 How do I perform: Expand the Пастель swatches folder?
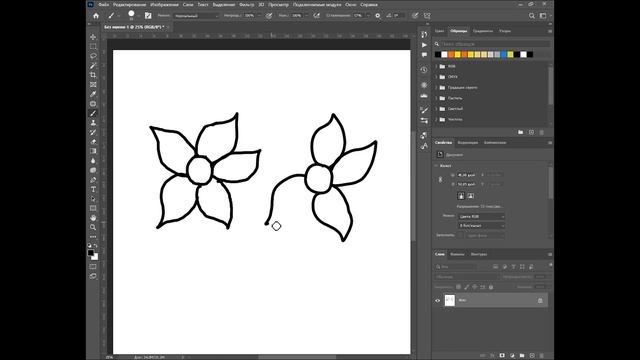pyautogui.click(x=436, y=98)
